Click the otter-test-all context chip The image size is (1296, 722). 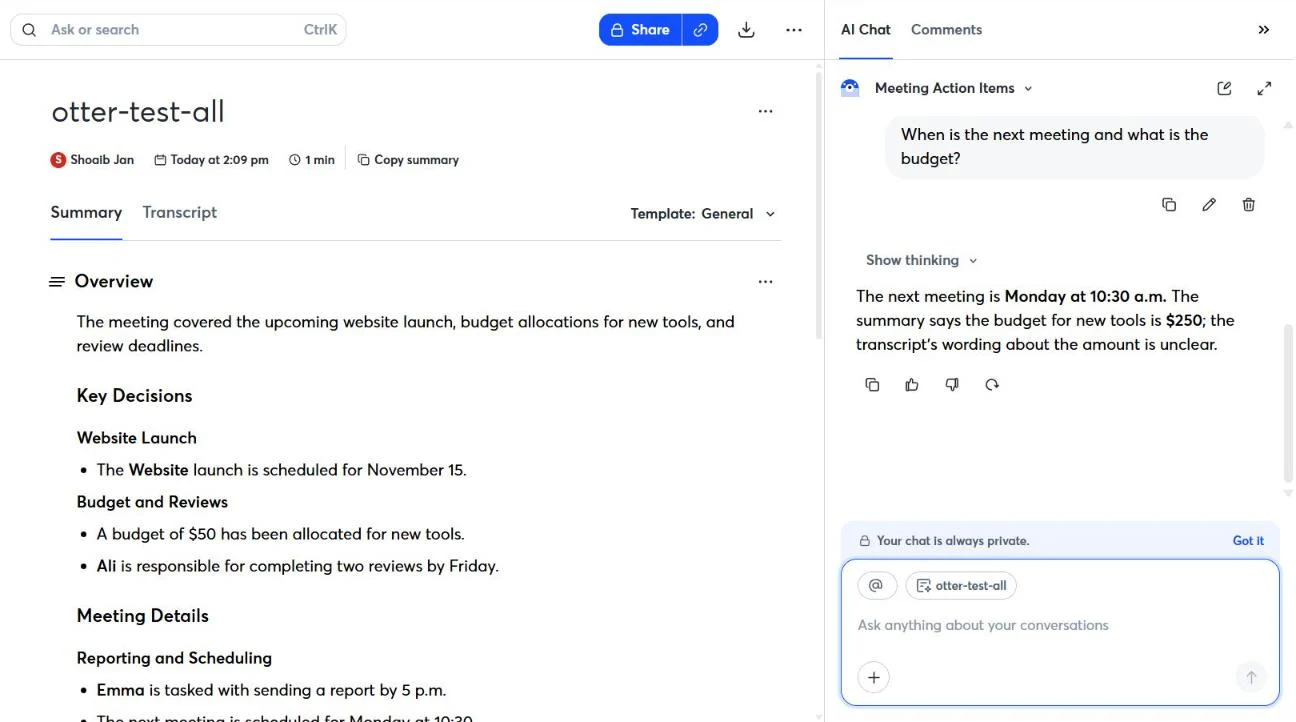pyautogui.click(x=961, y=586)
